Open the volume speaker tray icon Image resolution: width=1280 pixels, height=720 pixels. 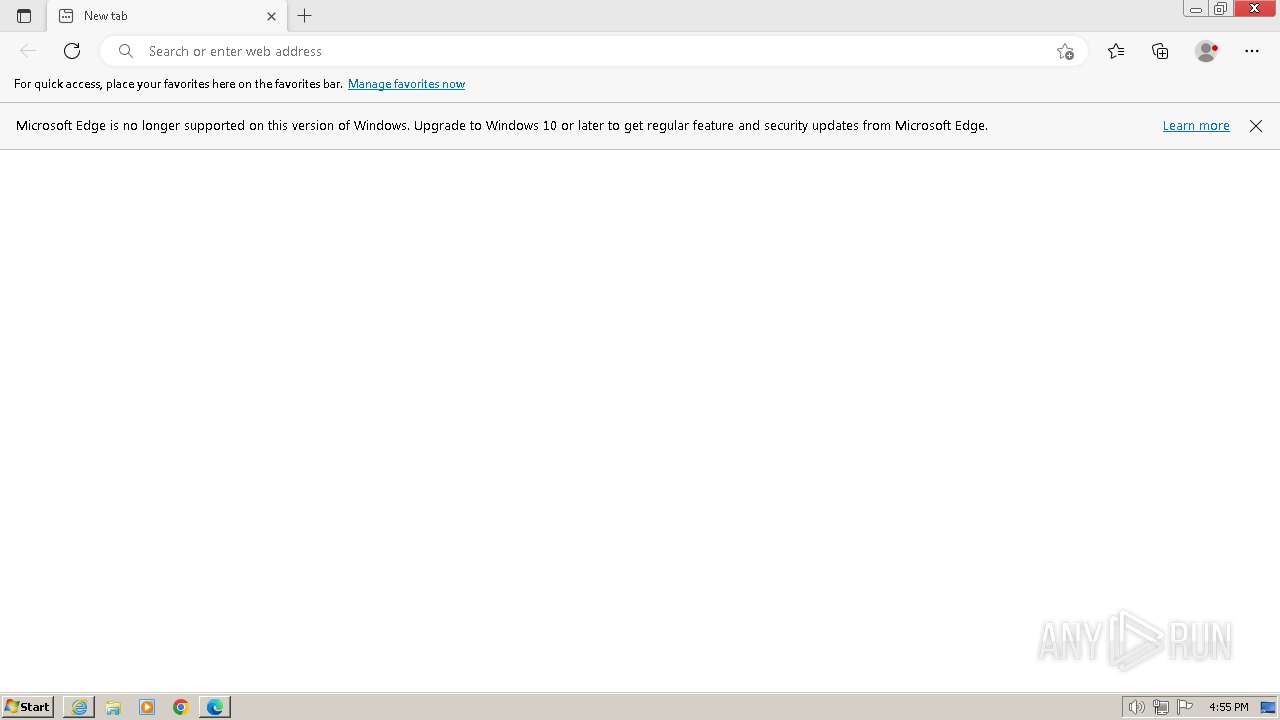pos(1136,707)
